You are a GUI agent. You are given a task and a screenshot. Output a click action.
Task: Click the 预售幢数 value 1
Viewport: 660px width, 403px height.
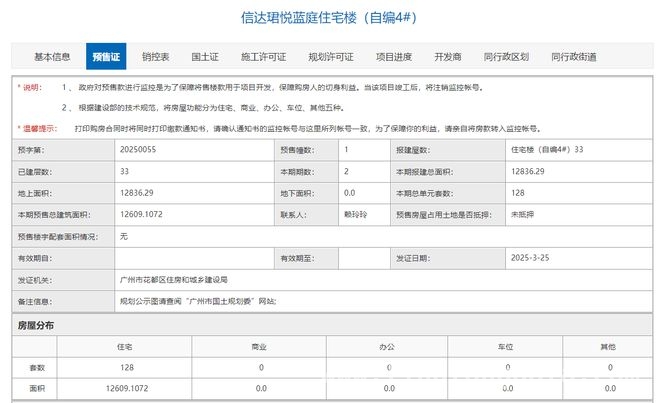pos(346,149)
